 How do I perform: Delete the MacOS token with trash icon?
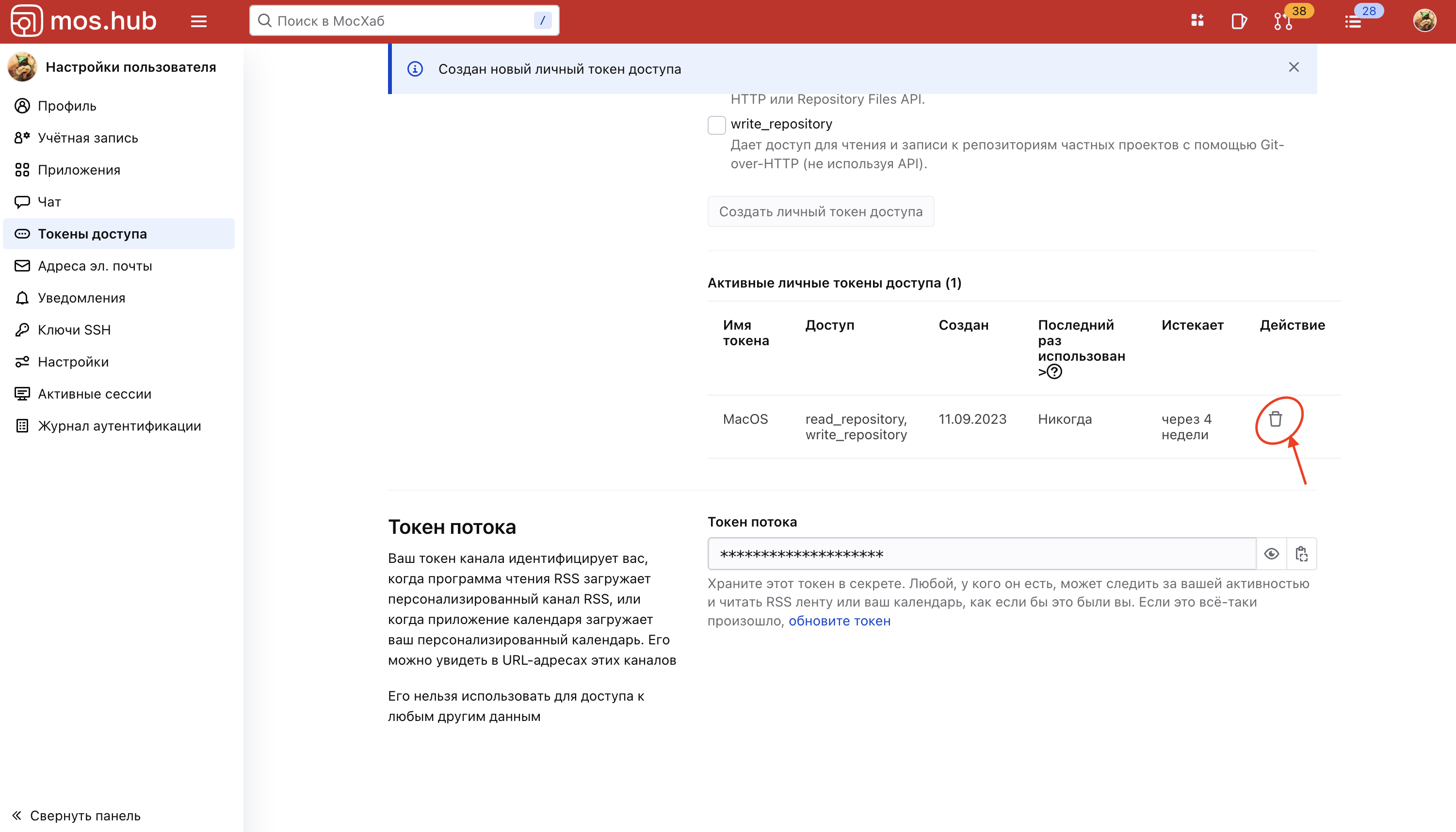tap(1276, 419)
